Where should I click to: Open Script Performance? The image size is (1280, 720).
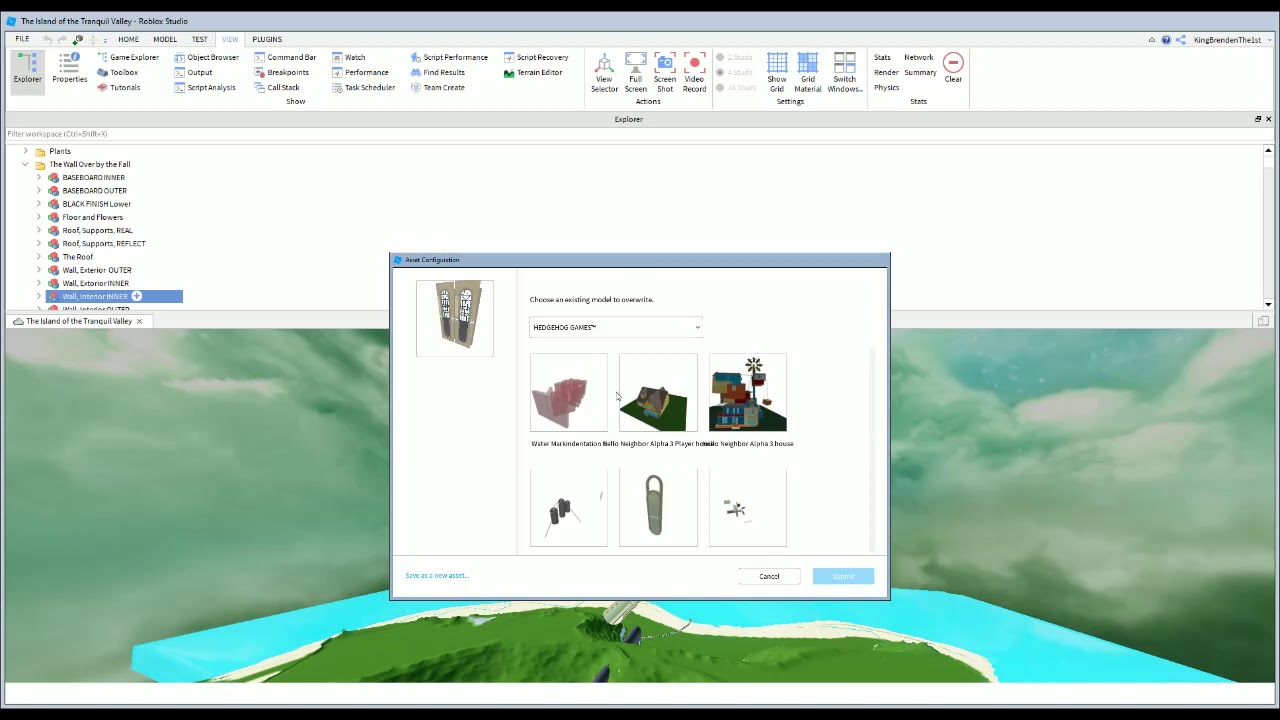pos(449,57)
